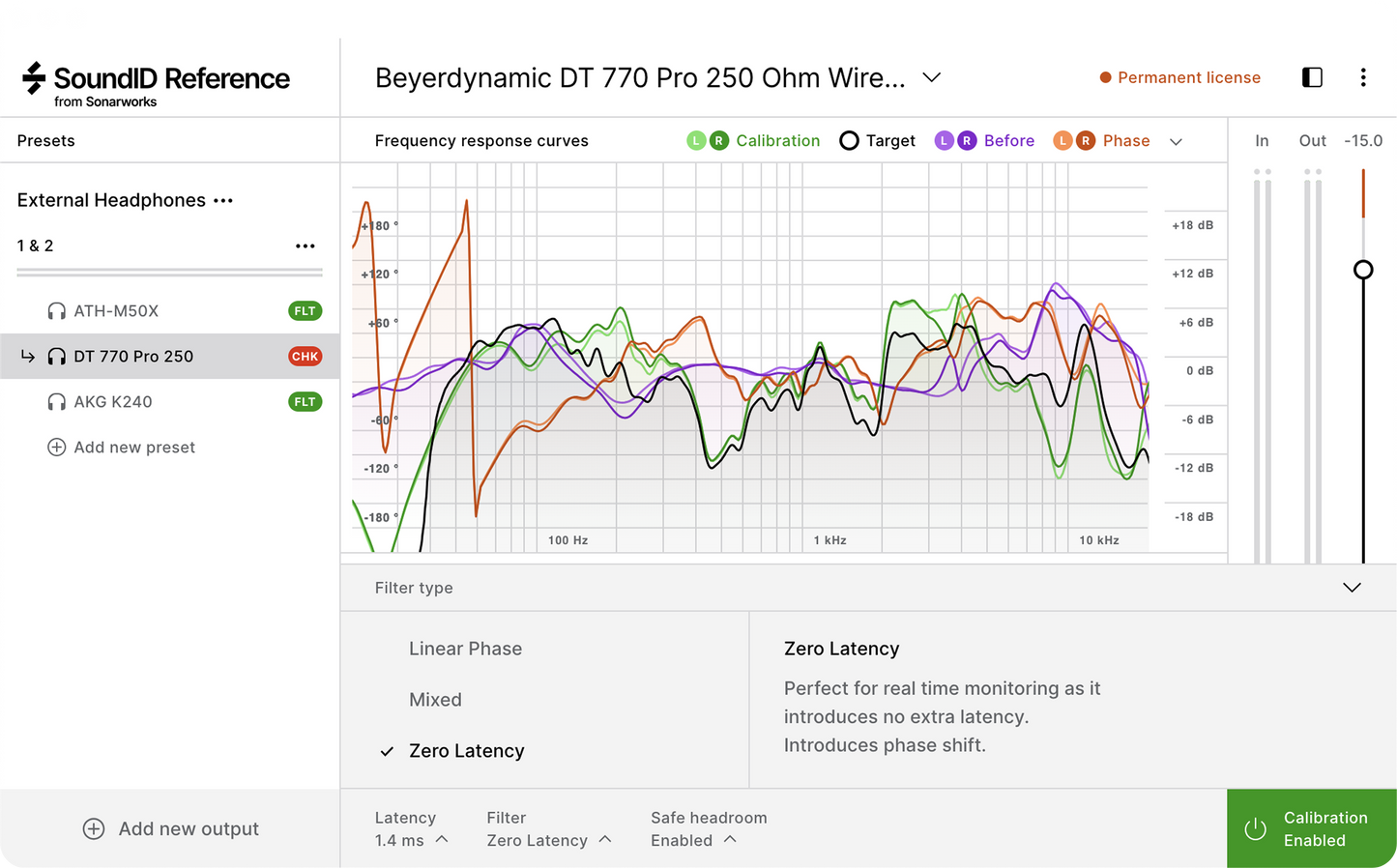Screen dimensions: 1397x868
Task: Click the 1 kHz frequency label
Action: (829, 540)
